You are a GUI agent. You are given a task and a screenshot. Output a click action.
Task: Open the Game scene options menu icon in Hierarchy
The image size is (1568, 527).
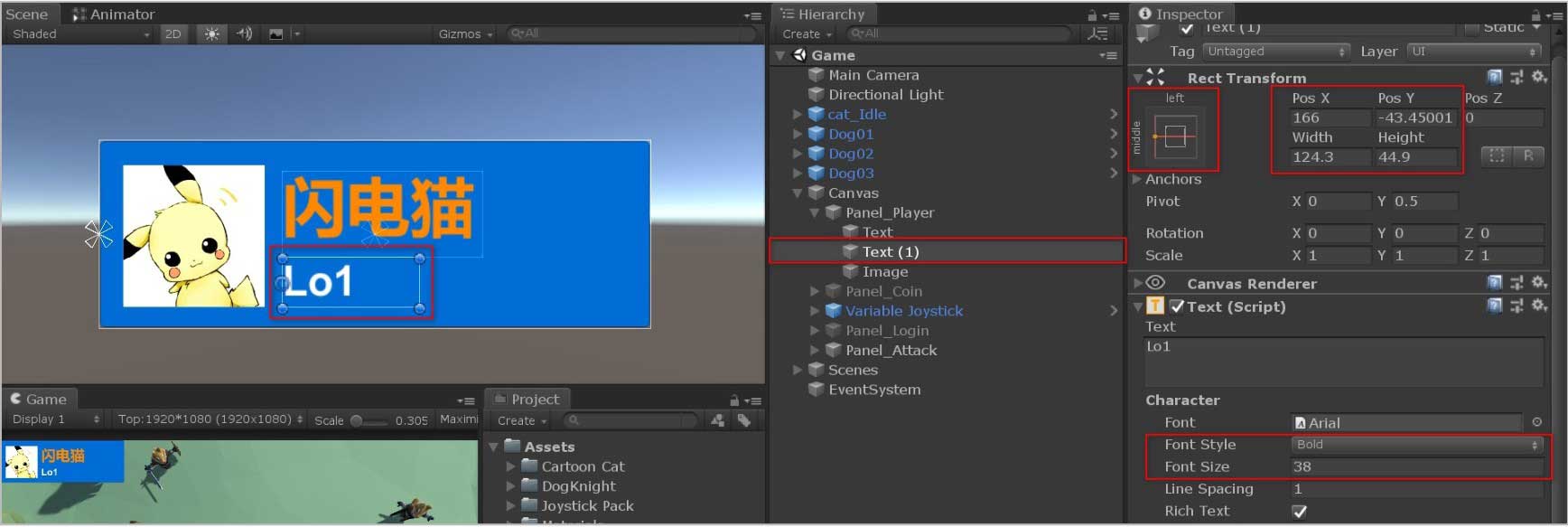pyautogui.click(x=1108, y=55)
